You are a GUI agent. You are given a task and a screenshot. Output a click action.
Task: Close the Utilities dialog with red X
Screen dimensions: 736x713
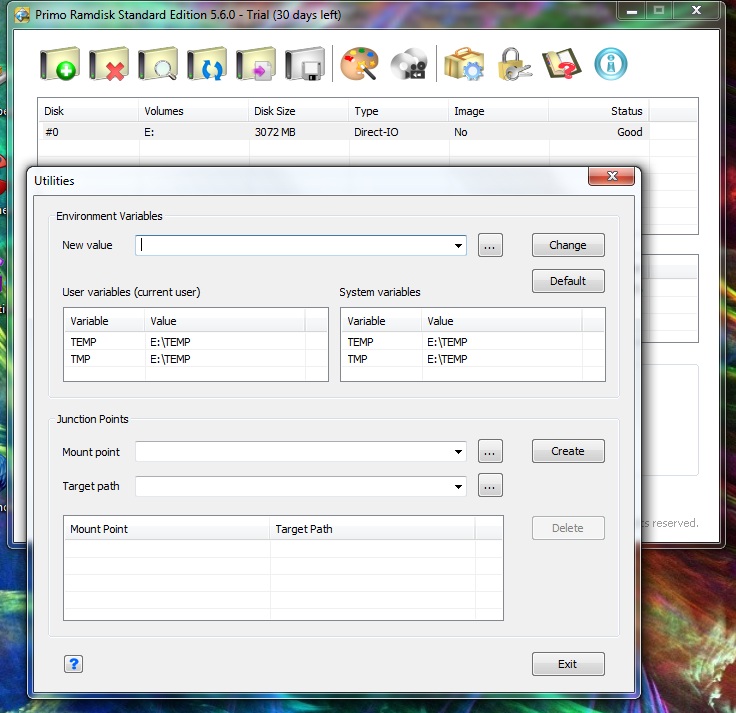pos(612,176)
